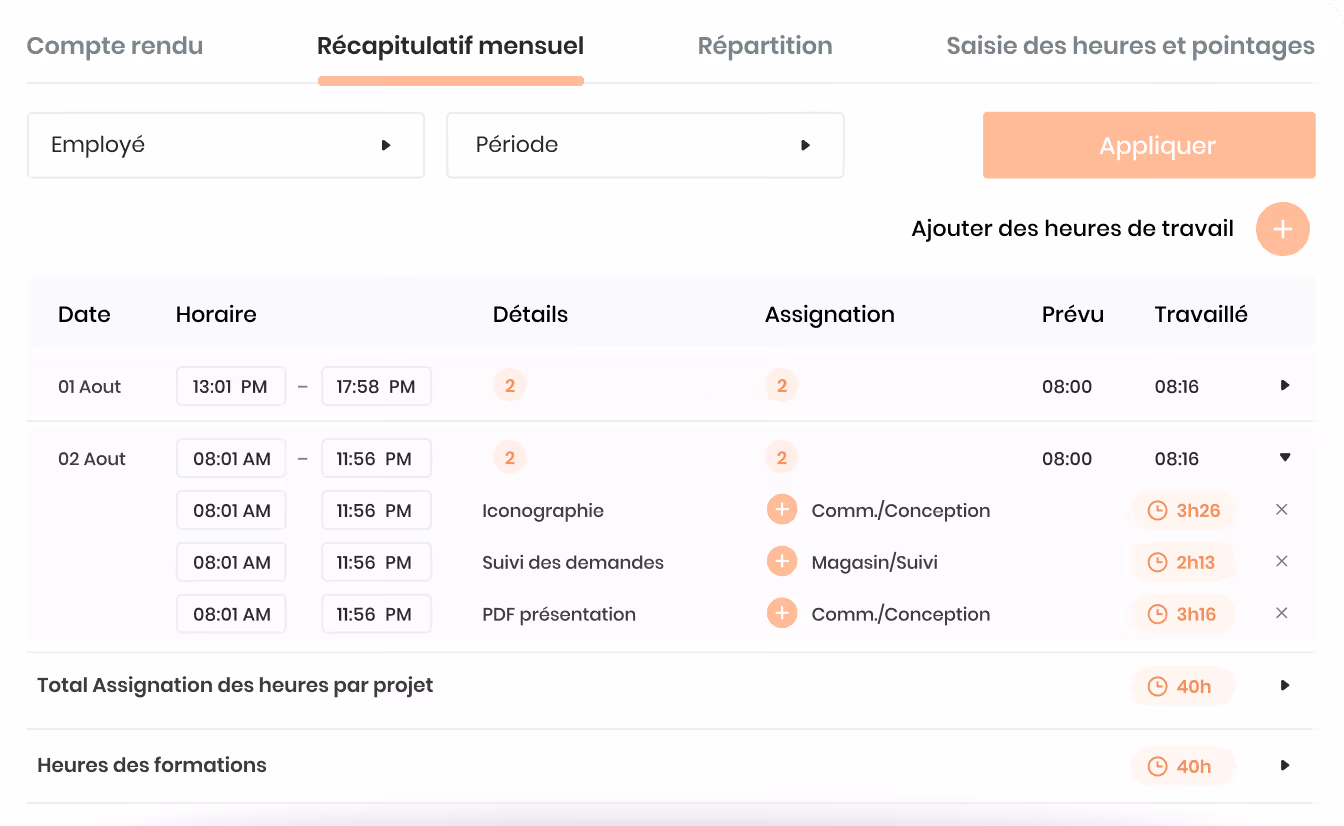
Task: Edit the PDF présentation start time
Action: point(231,615)
